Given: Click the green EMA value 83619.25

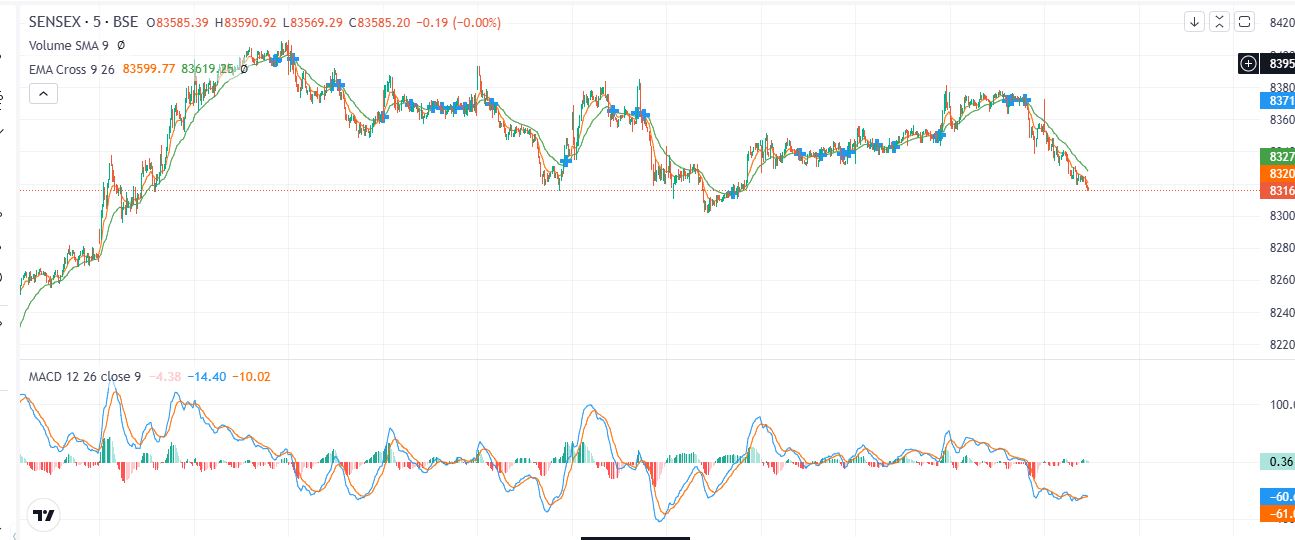Looking at the screenshot, I should 207,69.
